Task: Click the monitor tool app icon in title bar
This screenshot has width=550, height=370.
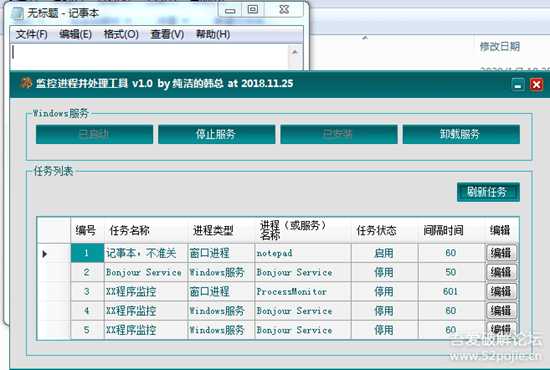Action: pos(26,83)
